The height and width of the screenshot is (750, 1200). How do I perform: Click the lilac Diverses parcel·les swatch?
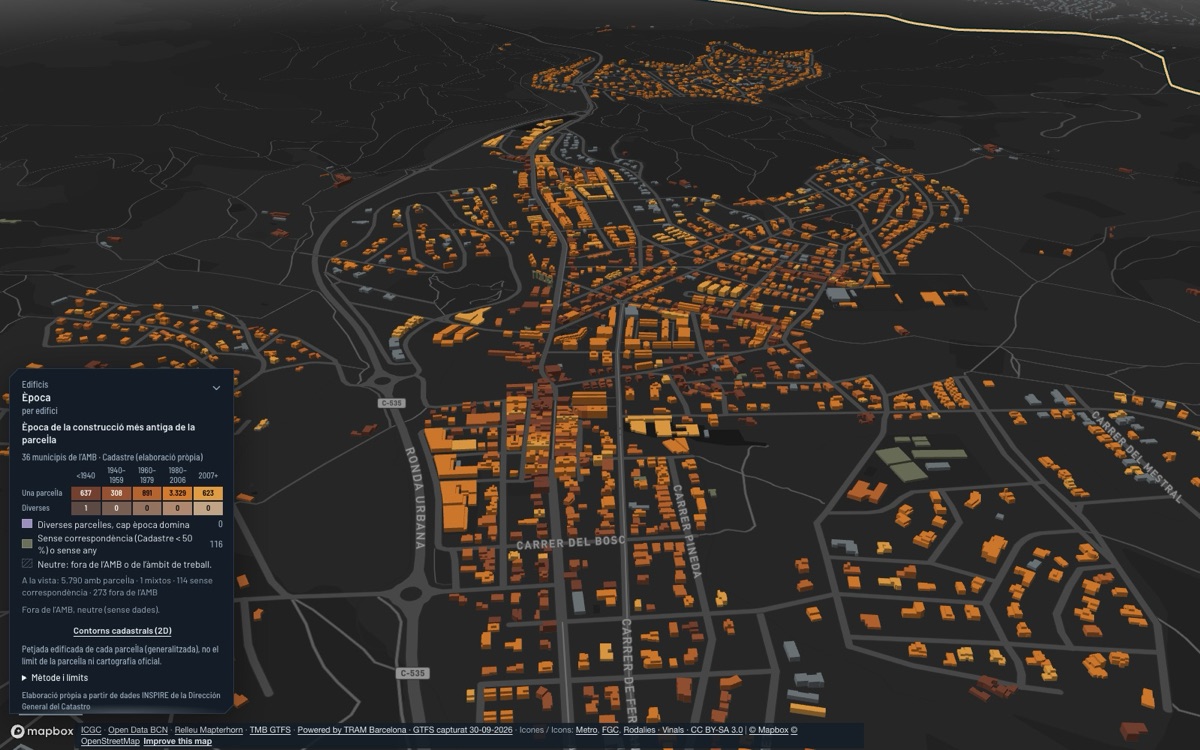pyautogui.click(x=27, y=524)
